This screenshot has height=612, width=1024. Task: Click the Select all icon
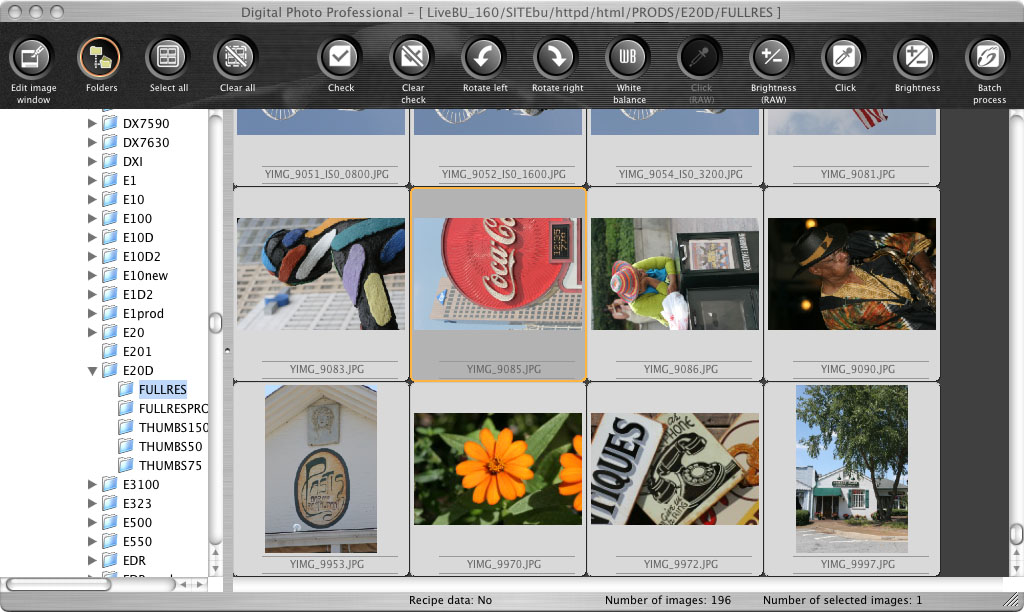(x=168, y=57)
